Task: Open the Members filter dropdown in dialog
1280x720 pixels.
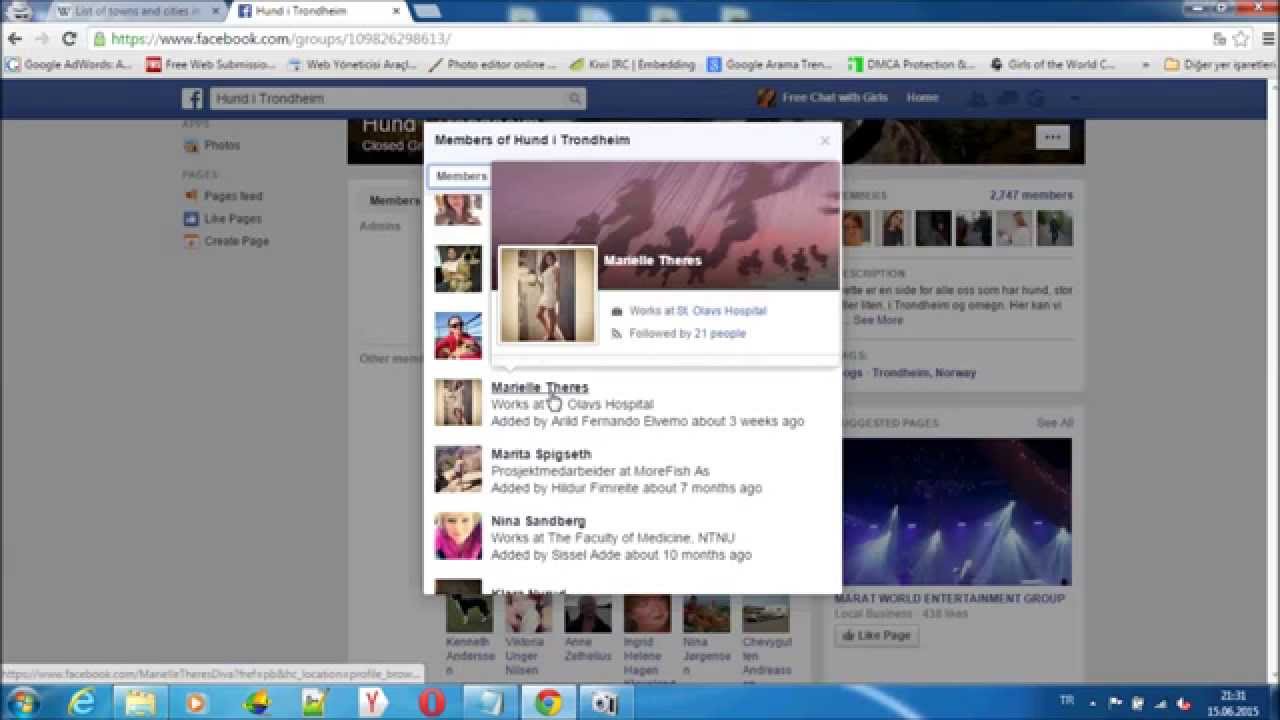Action: [461, 176]
